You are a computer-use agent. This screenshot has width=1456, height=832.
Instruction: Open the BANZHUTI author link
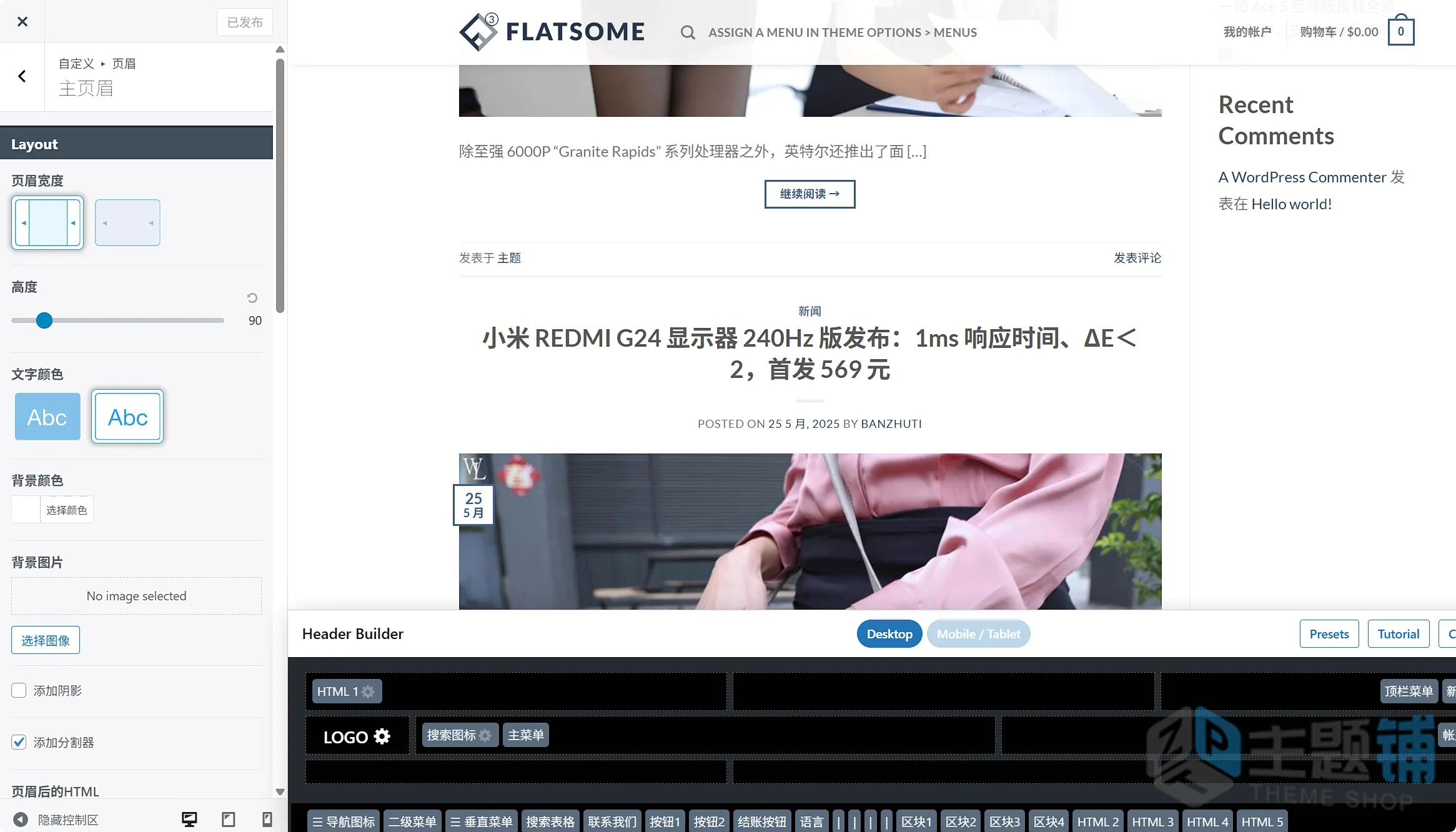click(891, 423)
